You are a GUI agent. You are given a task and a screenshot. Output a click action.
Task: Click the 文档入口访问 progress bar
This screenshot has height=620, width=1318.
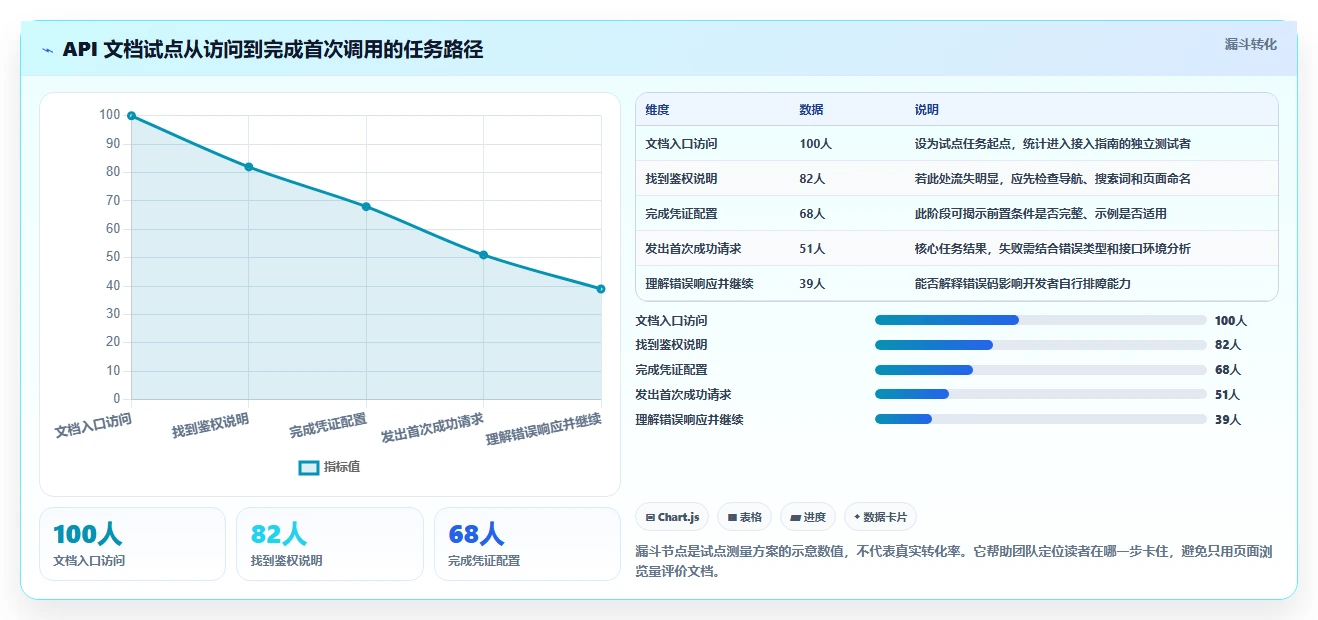[1040, 320]
